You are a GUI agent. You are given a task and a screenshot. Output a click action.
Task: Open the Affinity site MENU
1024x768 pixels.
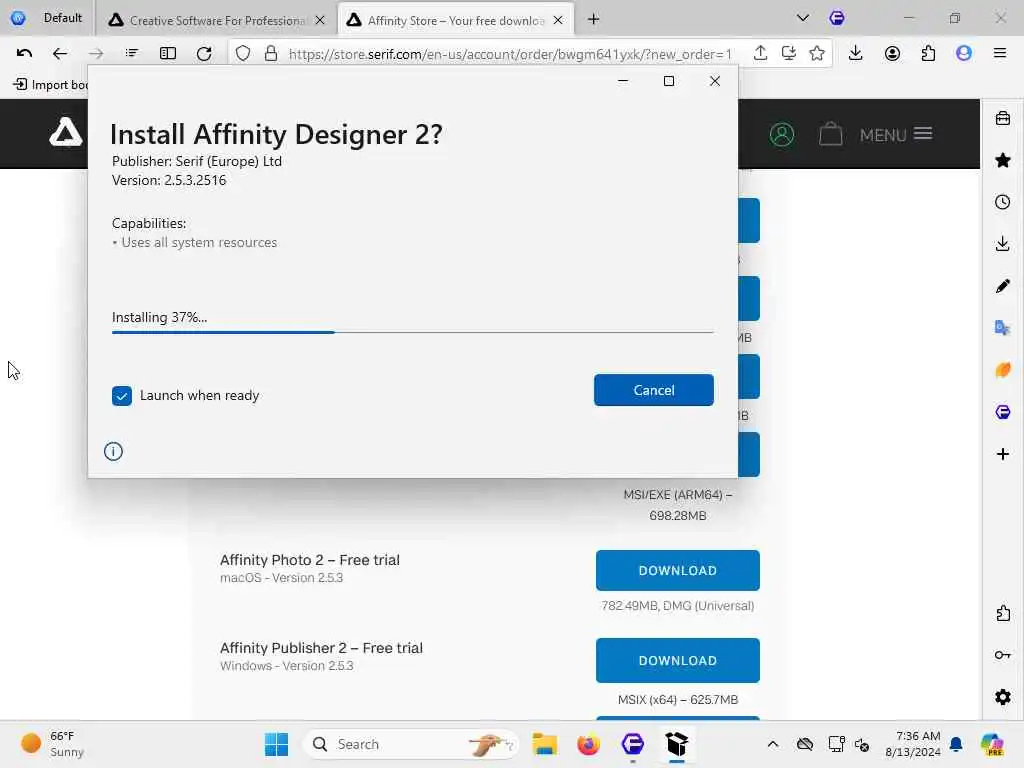click(x=895, y=135)
